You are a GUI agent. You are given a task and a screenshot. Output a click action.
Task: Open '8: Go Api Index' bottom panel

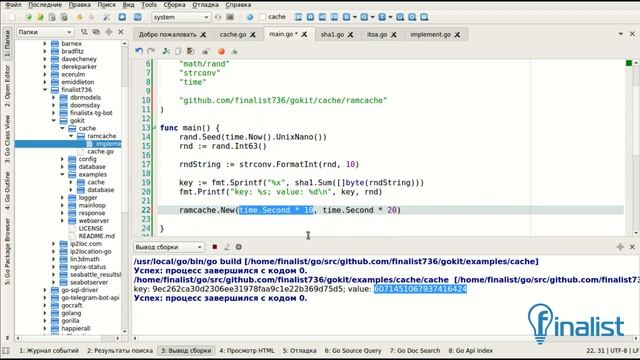pos(471,351)
